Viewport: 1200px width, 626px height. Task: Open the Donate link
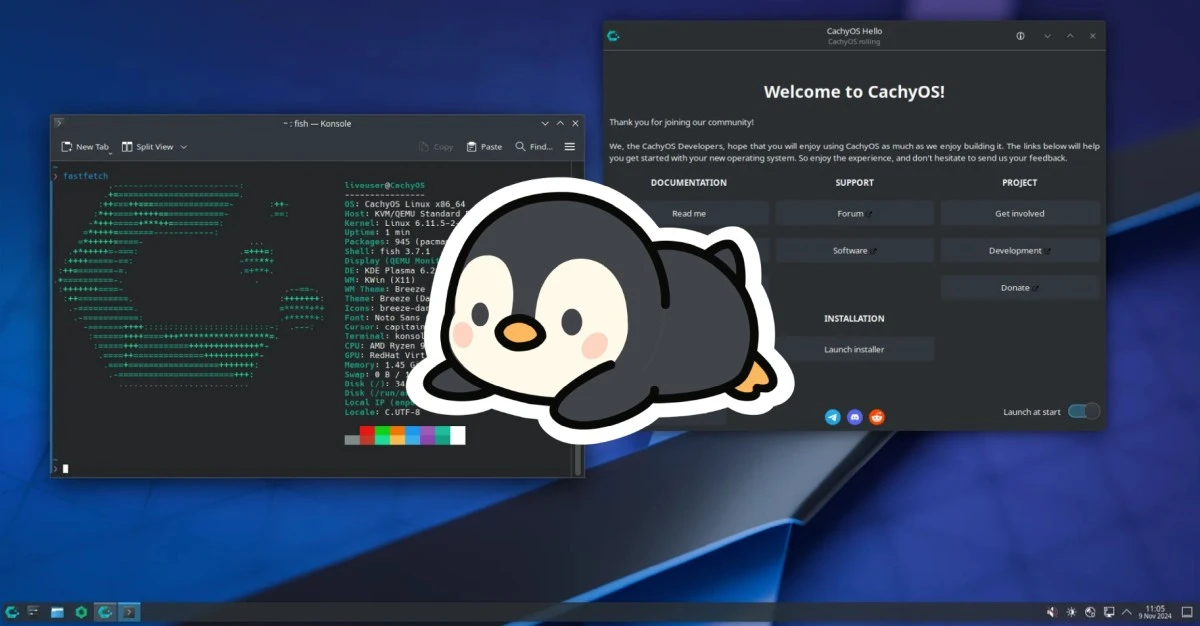[x=1020, y=287]
